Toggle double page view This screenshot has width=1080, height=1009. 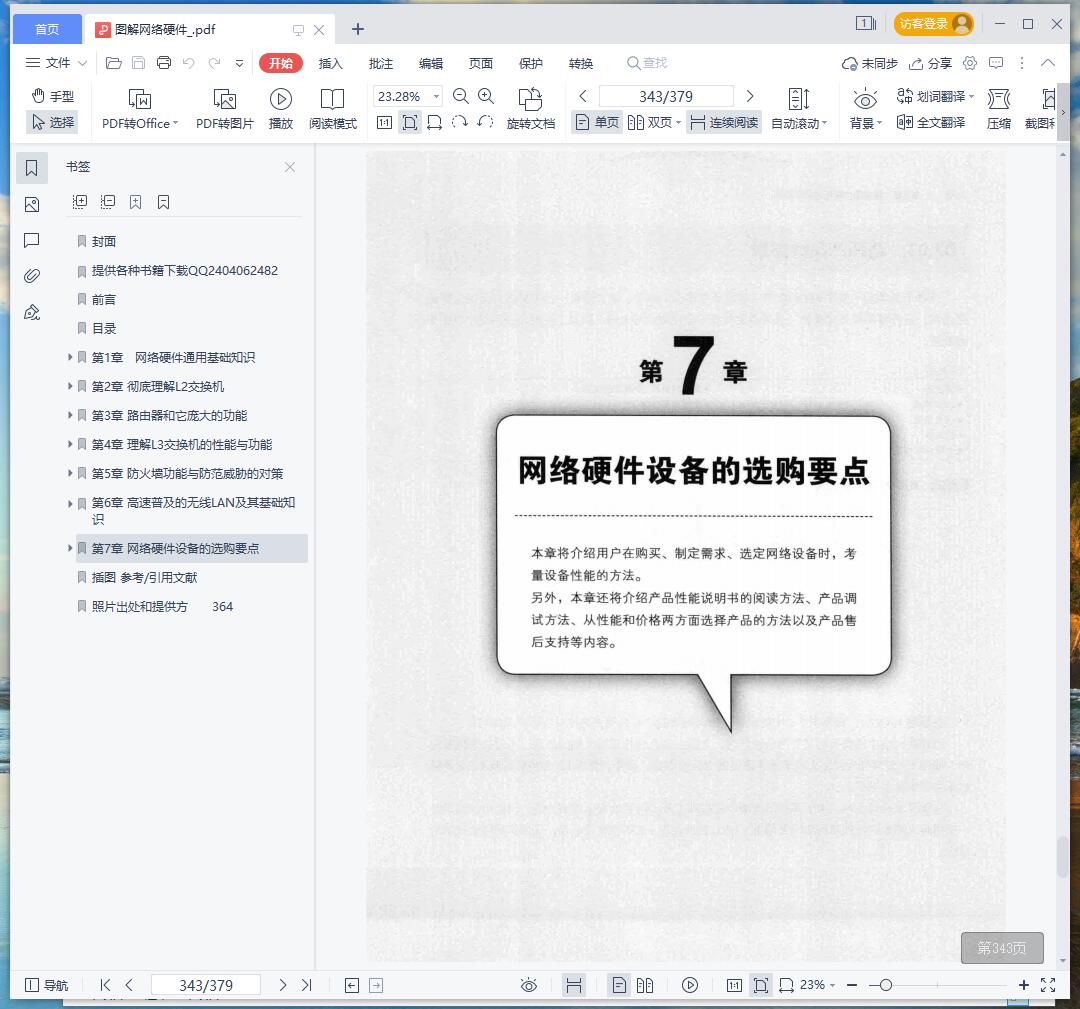tap(654, 123)
